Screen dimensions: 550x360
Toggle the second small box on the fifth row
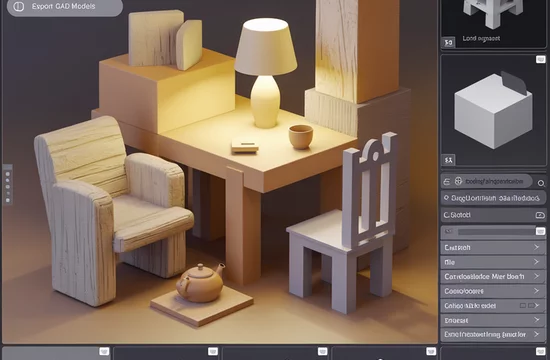point(530,306)
